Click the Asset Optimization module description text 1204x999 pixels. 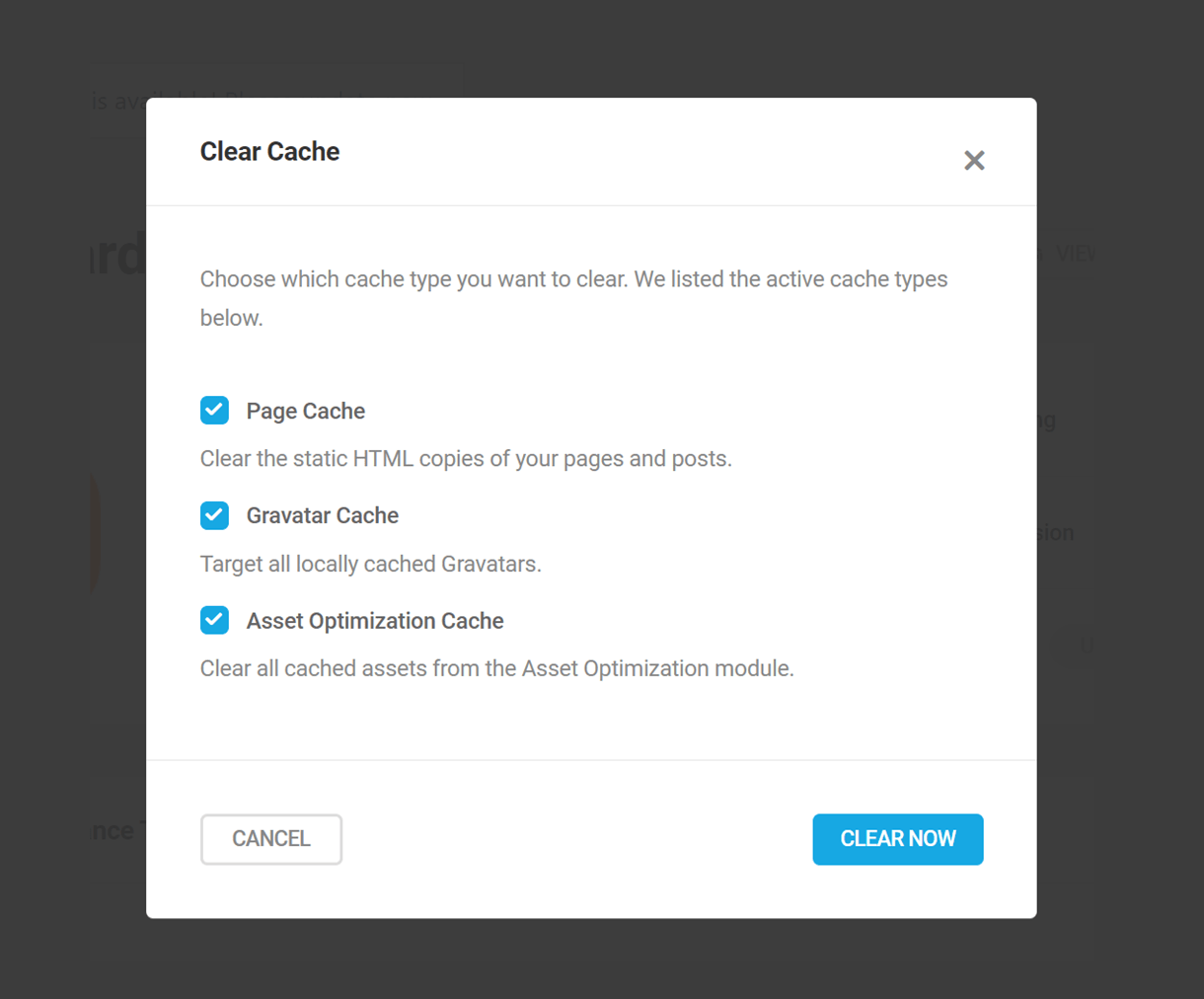(497, 668)
